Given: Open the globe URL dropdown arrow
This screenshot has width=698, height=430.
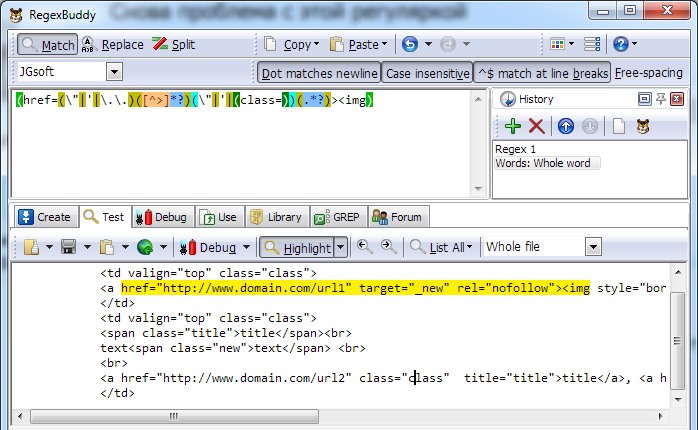Looking at the screenshot, I should coord(163,247).
